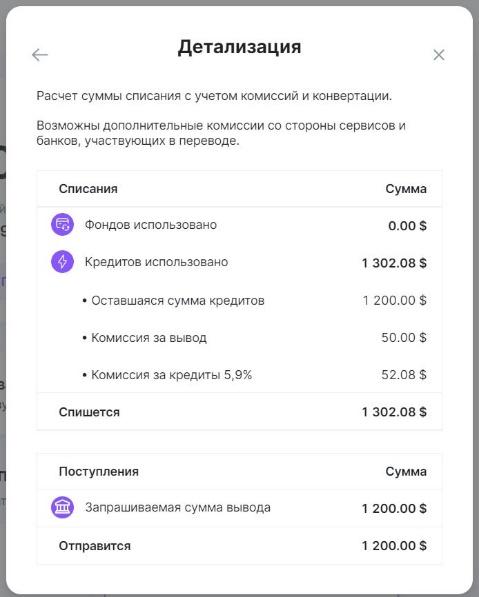Select the Детализация dialog title
The width and height of the screenshot is (479, 597).
click(239, 47)
